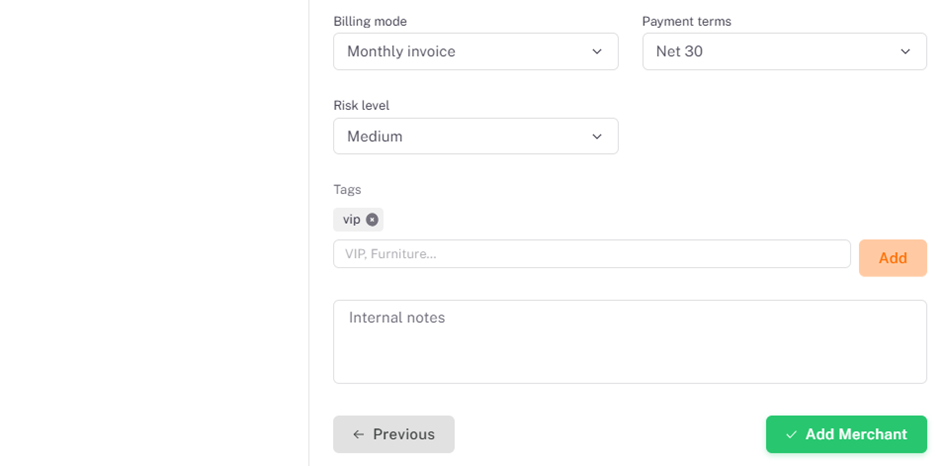Click the Billing mode field label
The image size is (945, 466).
click(370, 22)
